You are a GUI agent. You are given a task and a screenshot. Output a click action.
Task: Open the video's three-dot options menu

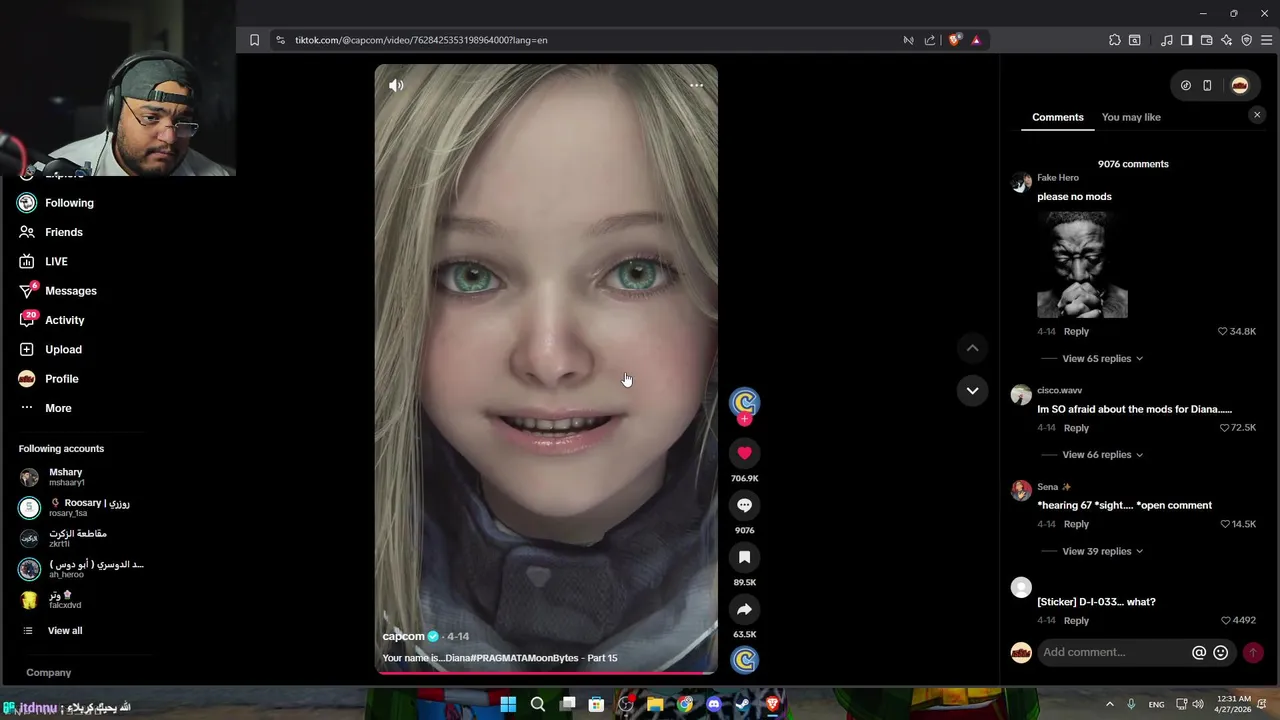(x=696, y=86)
